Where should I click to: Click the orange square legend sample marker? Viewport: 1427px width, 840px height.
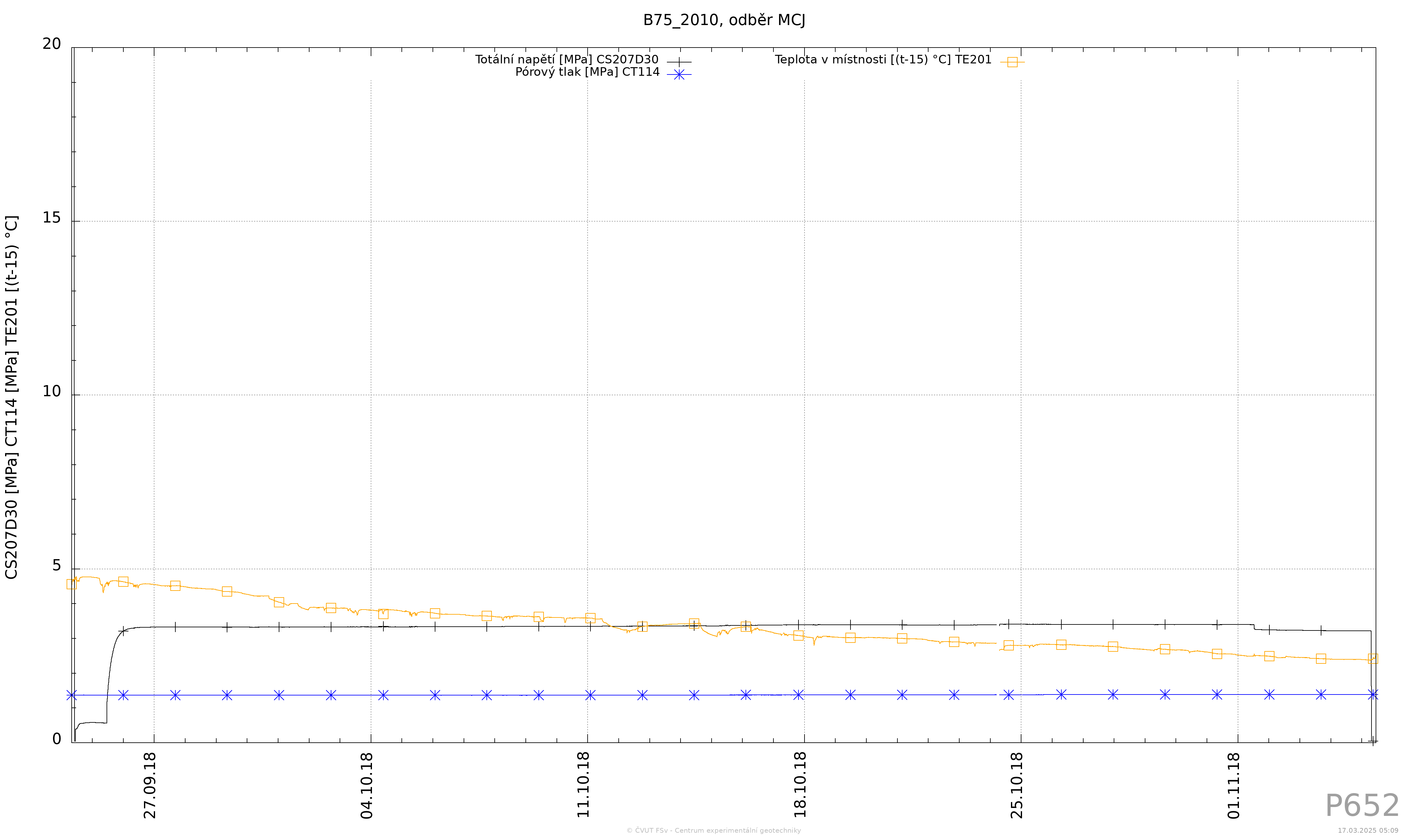pyautogui.click(x=1012, y=62)
